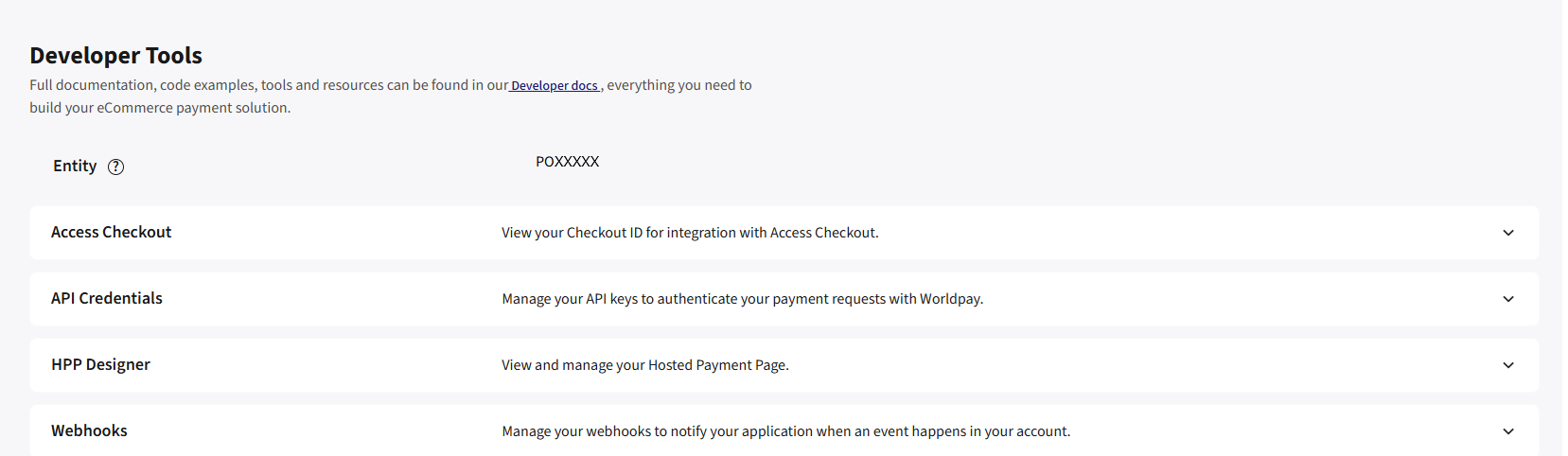The height and width of the screenshot is (456, 1568).
Task: Click 'View and manage your Hosted Payment Page' text
Action: click(x=644, y=365)
